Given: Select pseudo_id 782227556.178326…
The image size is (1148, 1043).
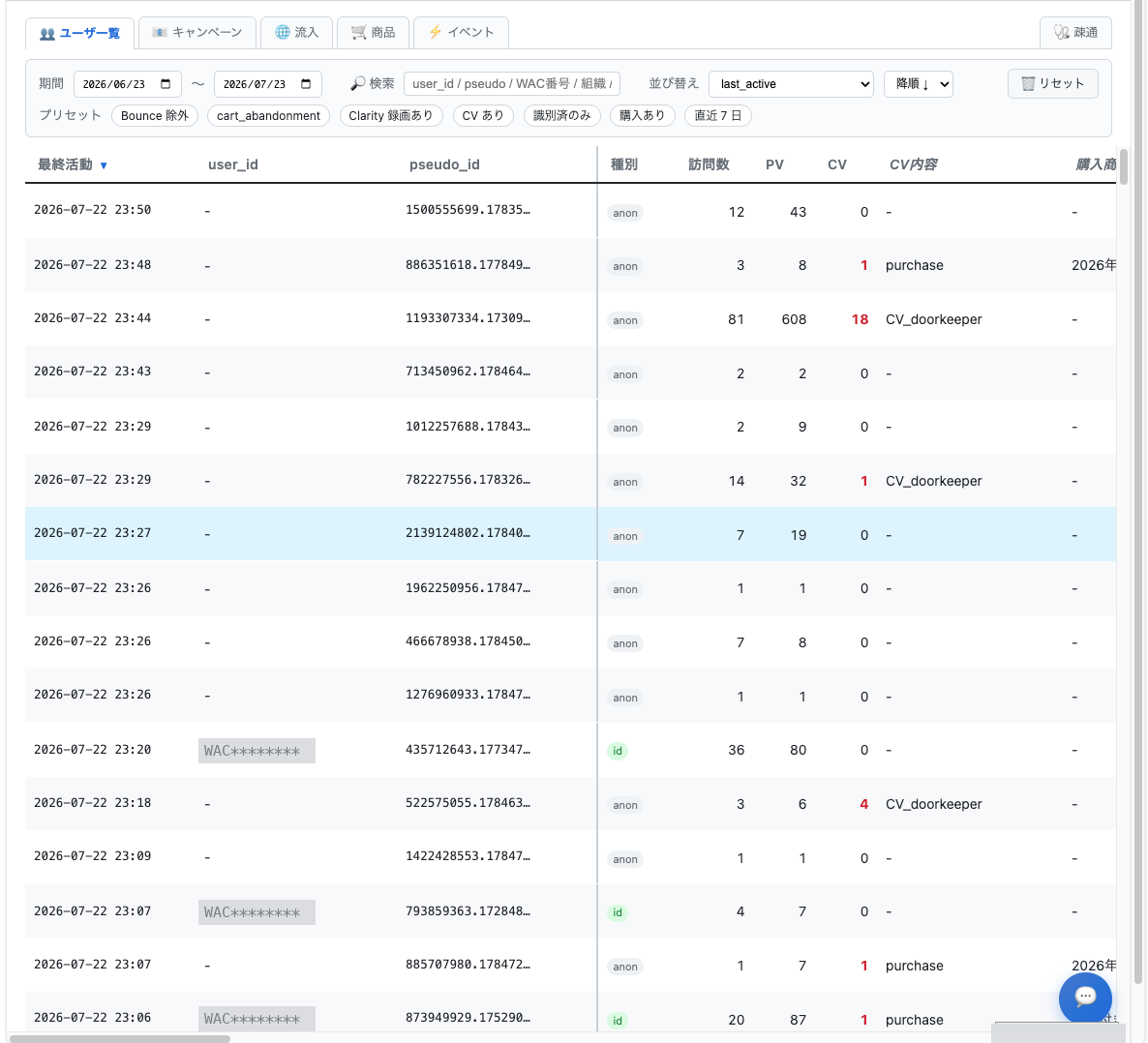Looking at the screenshot, I should click(468, 480).
